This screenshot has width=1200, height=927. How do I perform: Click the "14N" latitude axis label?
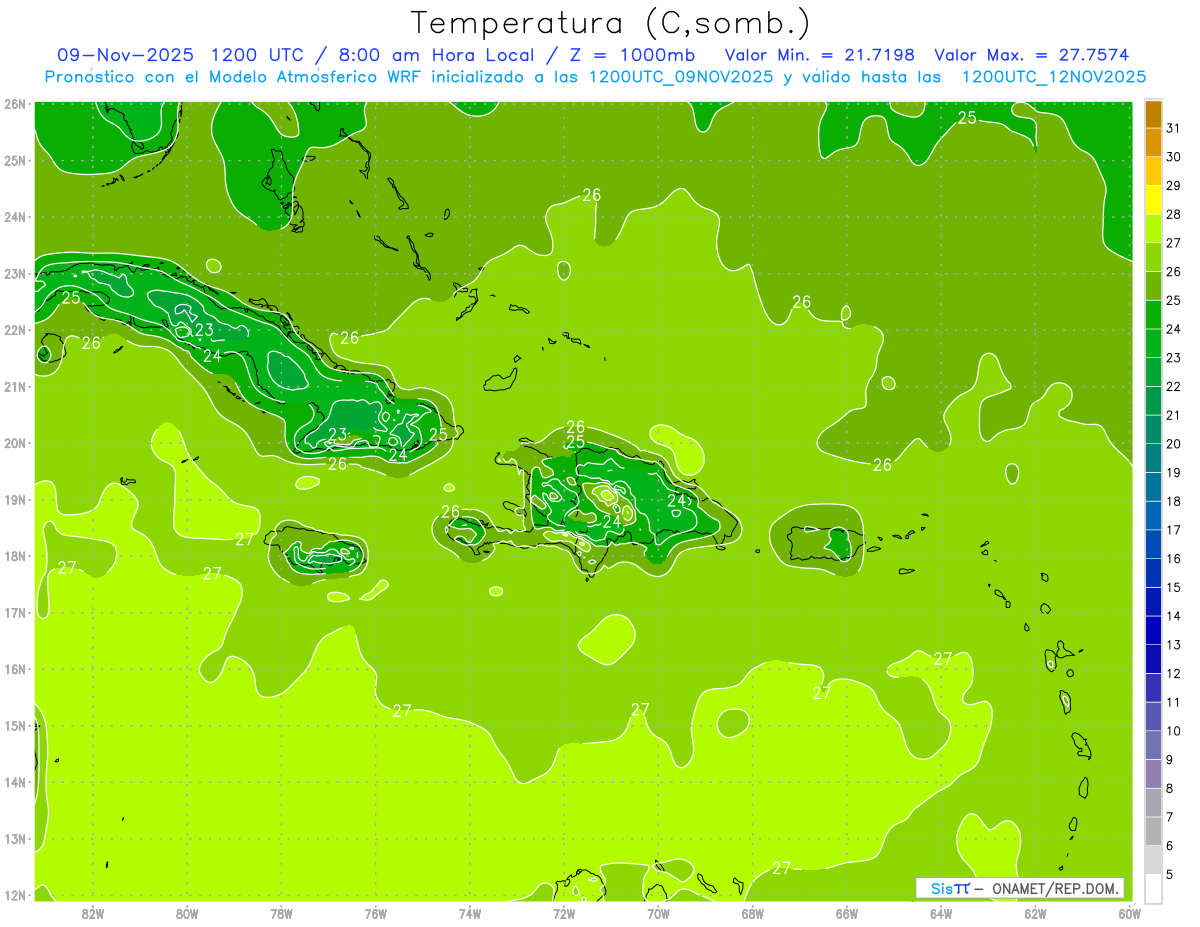point(14,782)
